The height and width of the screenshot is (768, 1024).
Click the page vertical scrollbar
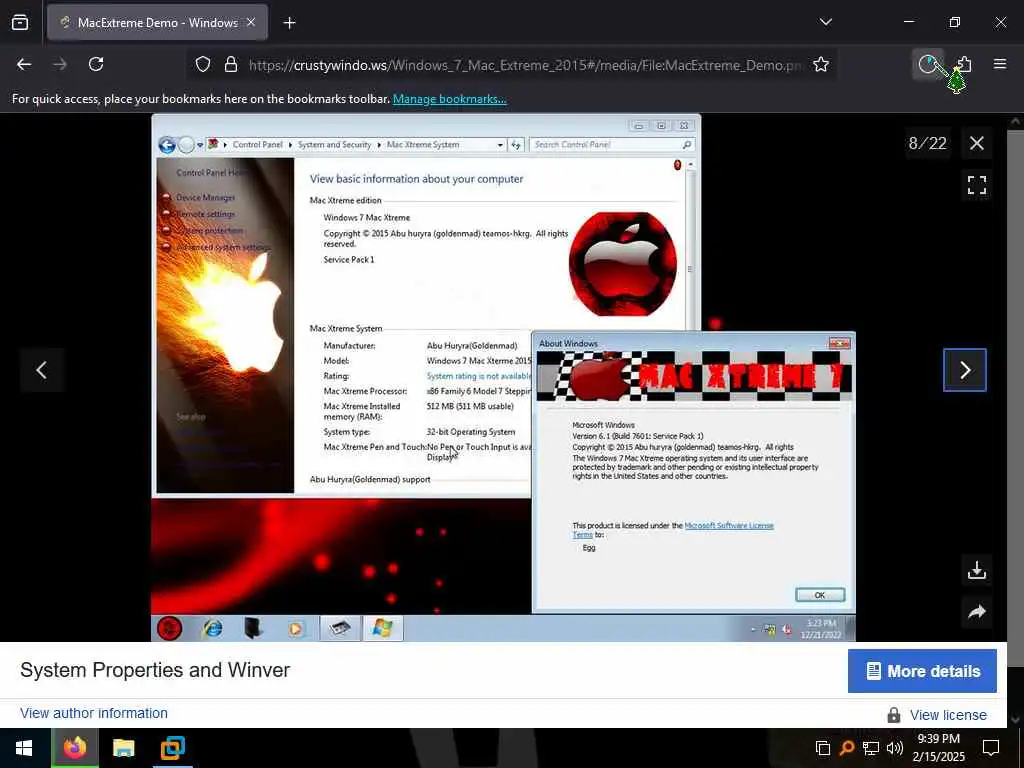[x=1015, y=418]
